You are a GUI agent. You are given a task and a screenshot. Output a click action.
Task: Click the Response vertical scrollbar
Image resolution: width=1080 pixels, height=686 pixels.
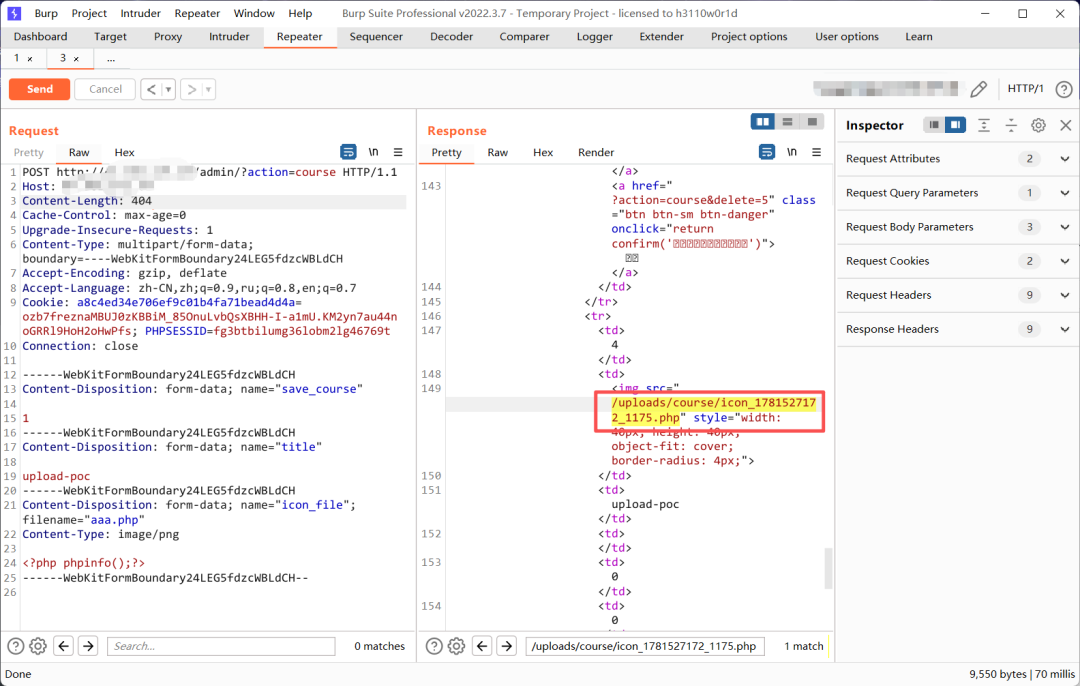(x=829, y=568)
